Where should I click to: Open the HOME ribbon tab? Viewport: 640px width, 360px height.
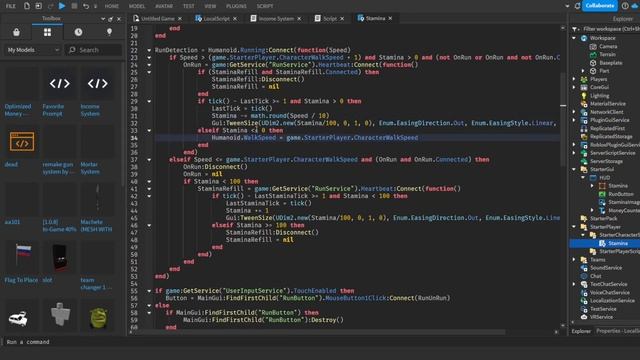[111, 6]
